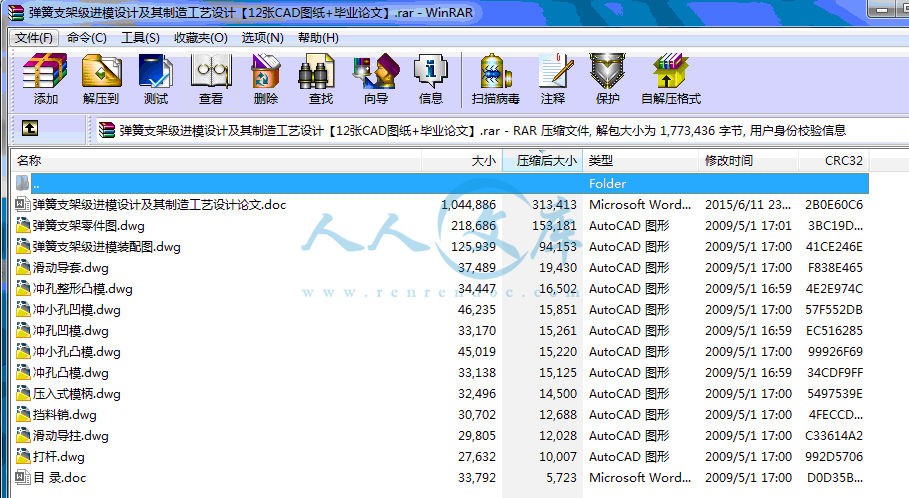Image resolution: width=909 pixels, height=498 pixels.
Task: Open the 收藏夹(O) menu
Action: pos(201,38)
